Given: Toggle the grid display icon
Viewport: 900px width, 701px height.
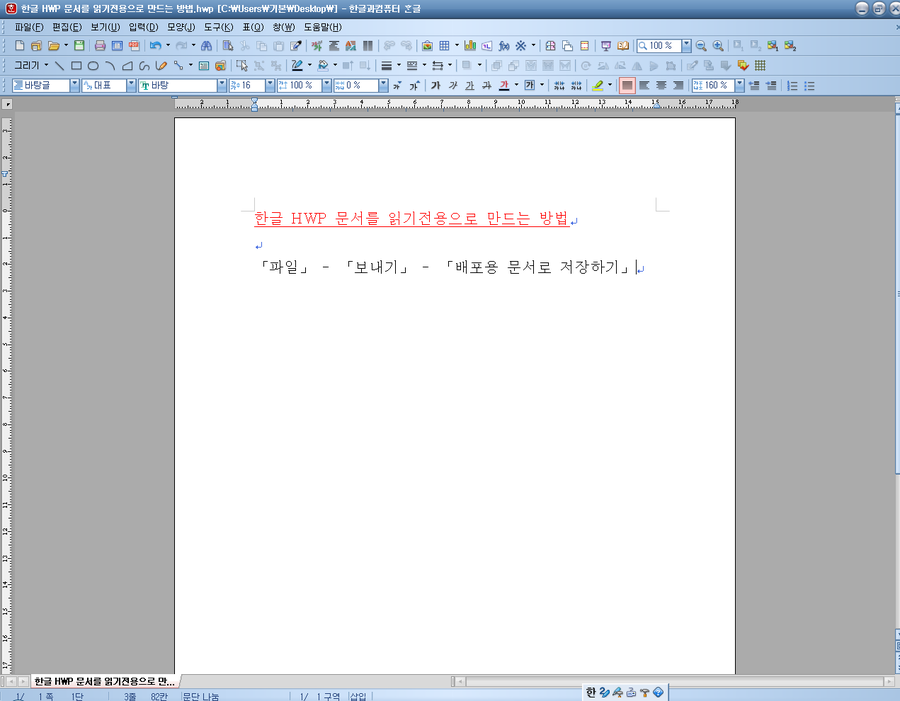Looking at the screenshot, I should (x=760, y=65).
